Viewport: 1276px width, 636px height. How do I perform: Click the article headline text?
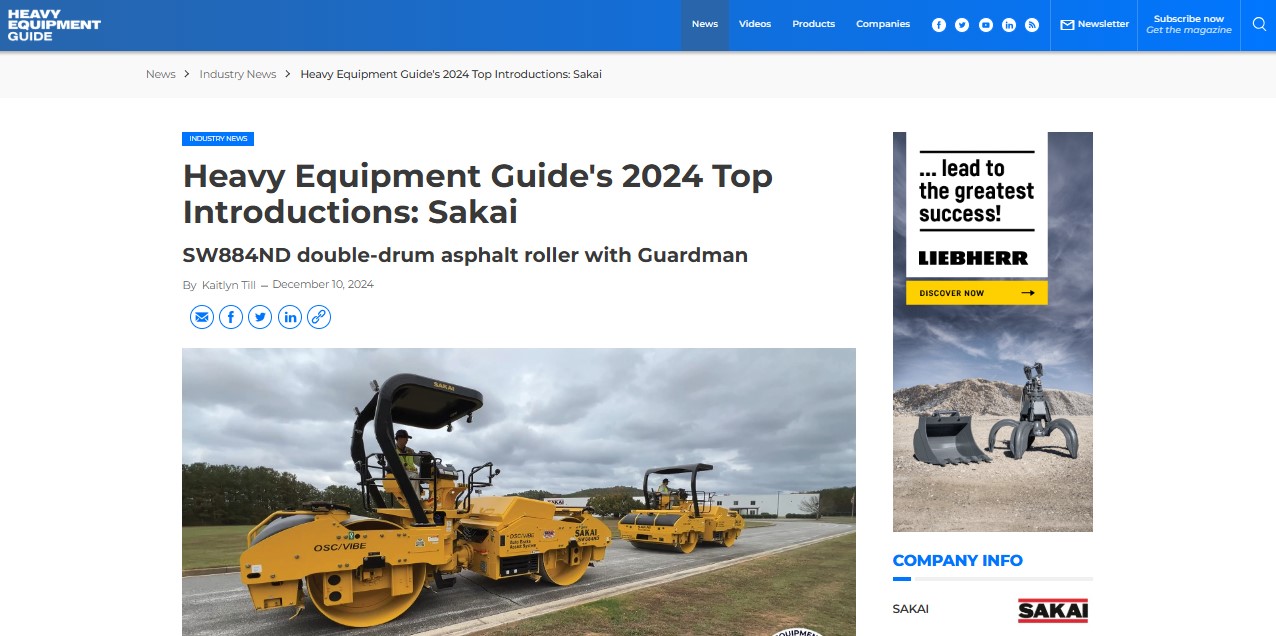click(478, 194)
